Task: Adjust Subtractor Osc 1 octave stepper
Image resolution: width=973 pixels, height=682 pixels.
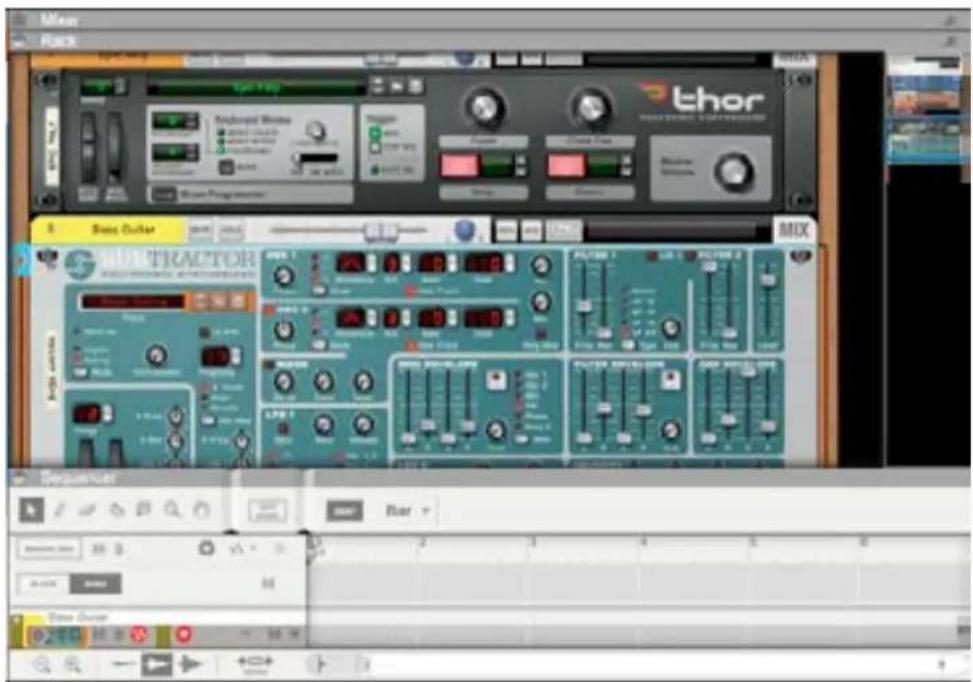Action: pyautogui.click(x=406, y=264)
